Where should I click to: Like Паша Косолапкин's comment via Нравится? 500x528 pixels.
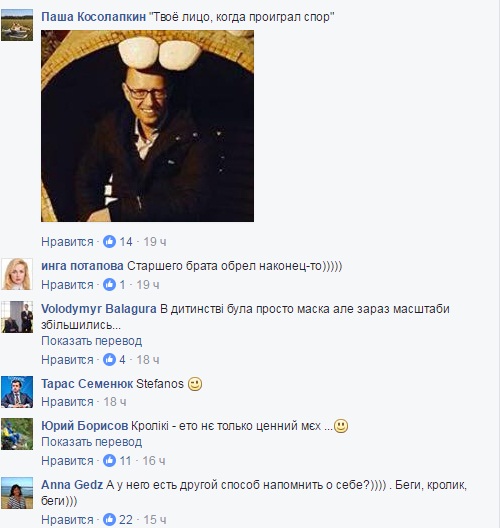(x=67, y=242)
